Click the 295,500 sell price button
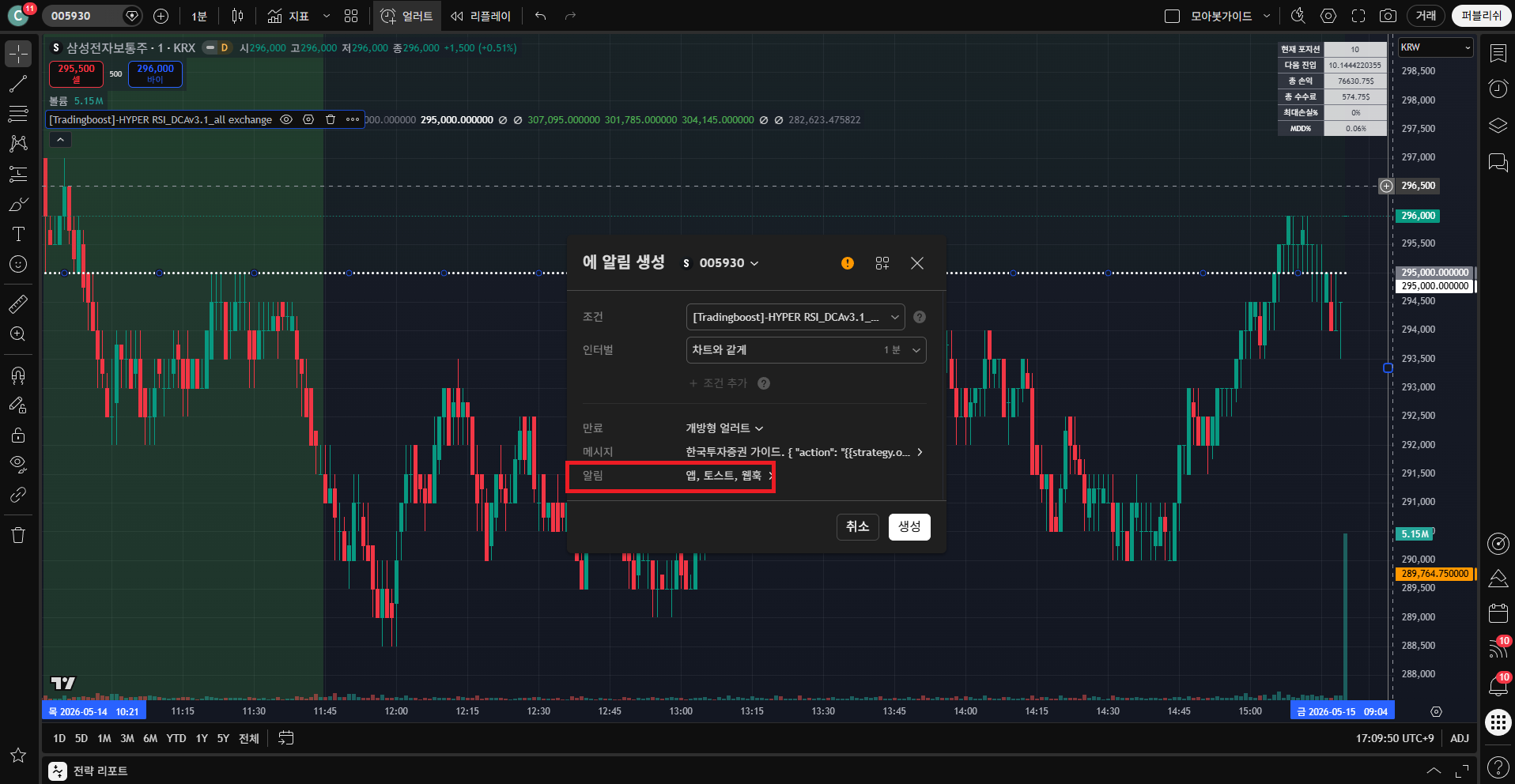This screenshot has height=784, width=1515. (x=76, y=73)
